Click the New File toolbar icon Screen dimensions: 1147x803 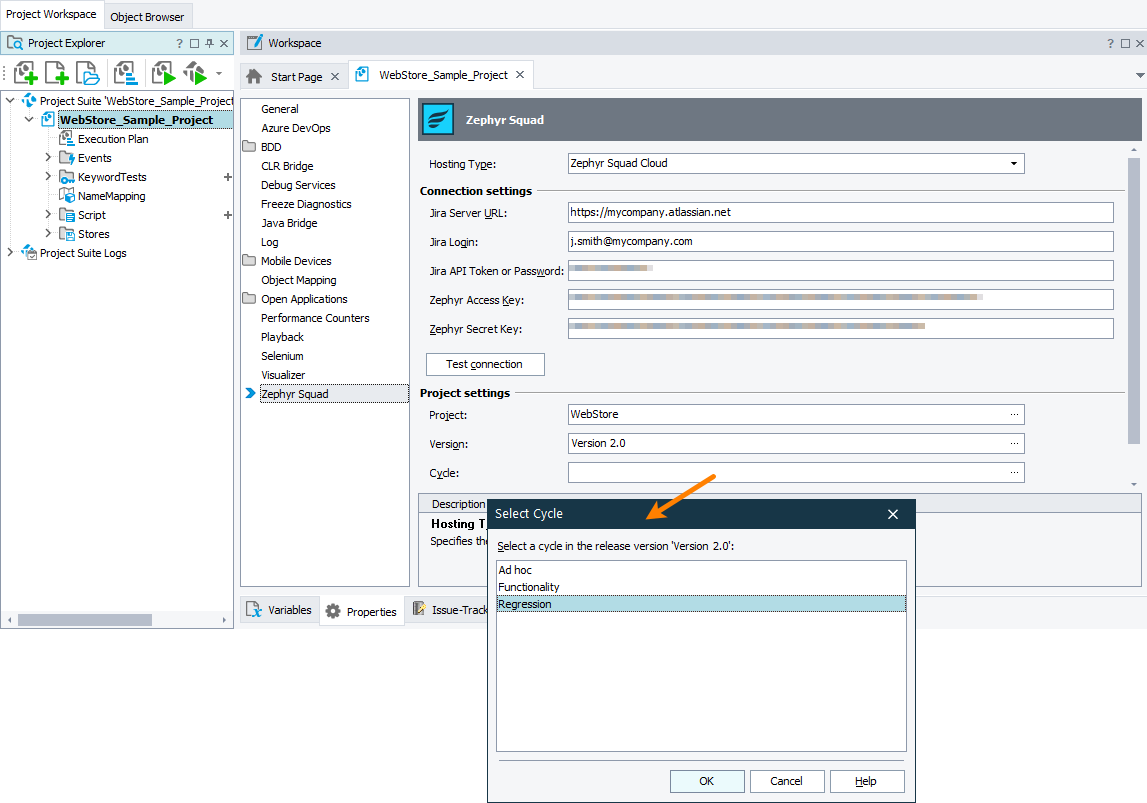pos(56,72)
